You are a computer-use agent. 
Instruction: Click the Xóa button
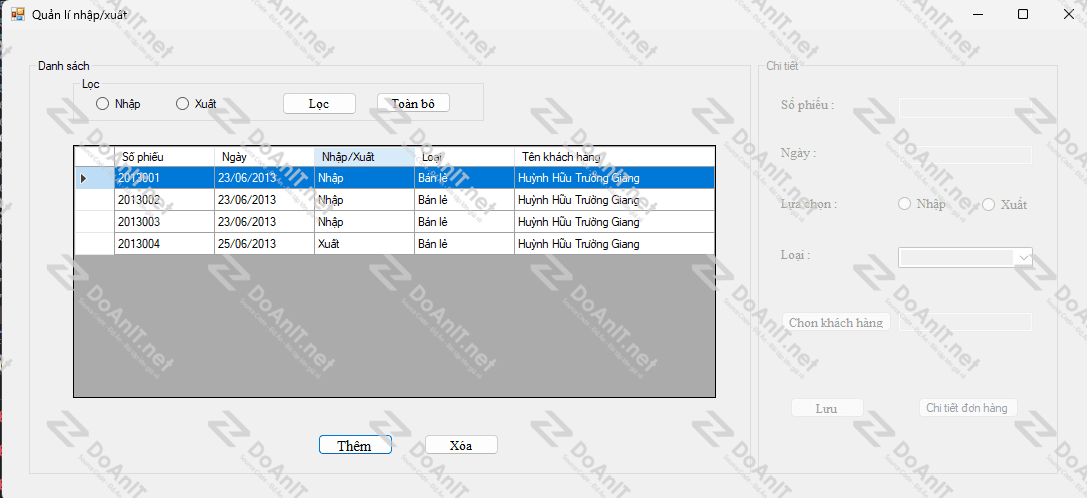pyautogui.click(x=461, y=445)
